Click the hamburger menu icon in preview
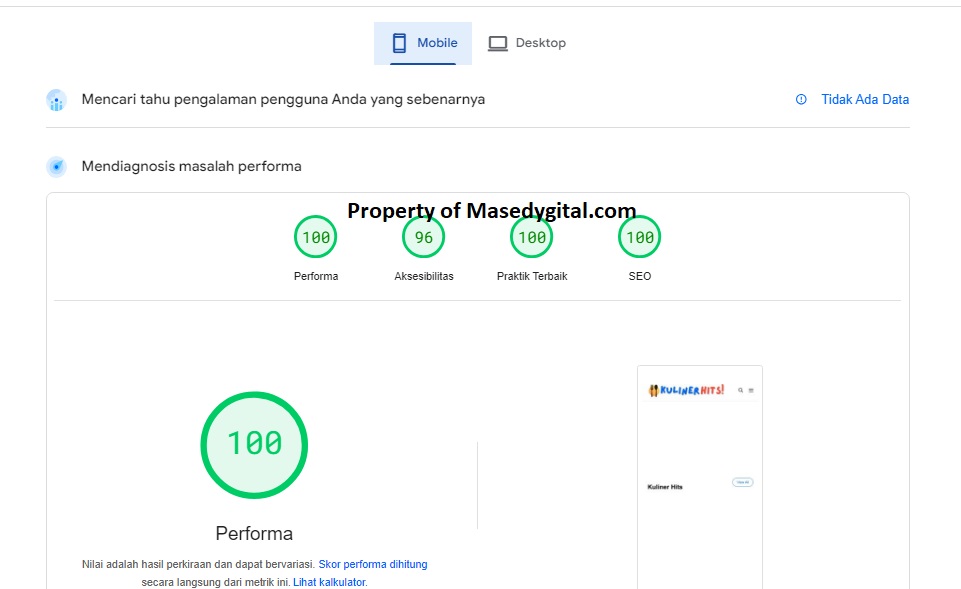 (x=751, y=390)
